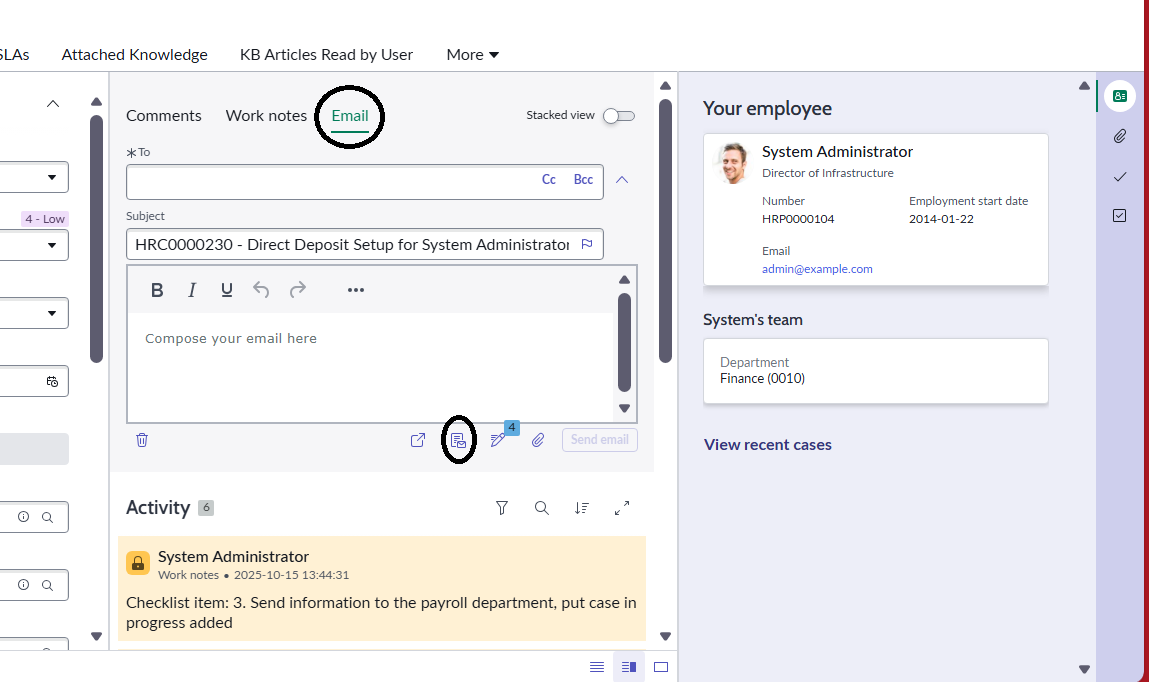Click the Send email button
This screenshot has height=682, width=1149.
tap(599, 440)
